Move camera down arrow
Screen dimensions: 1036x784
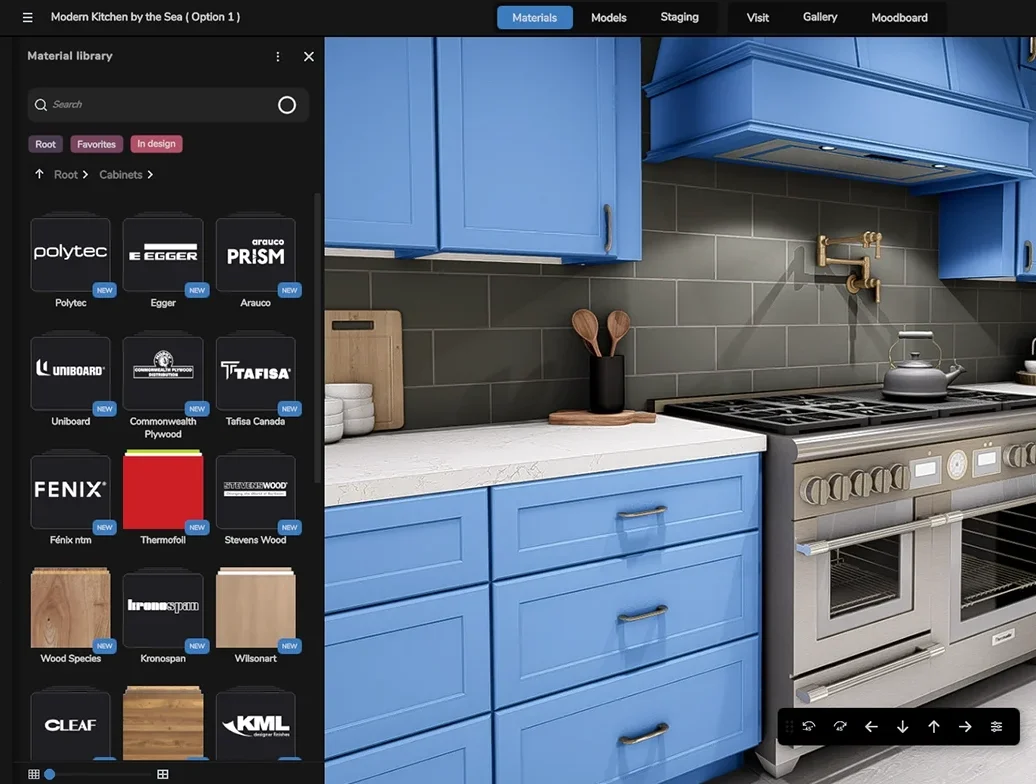tap(903, 727)
